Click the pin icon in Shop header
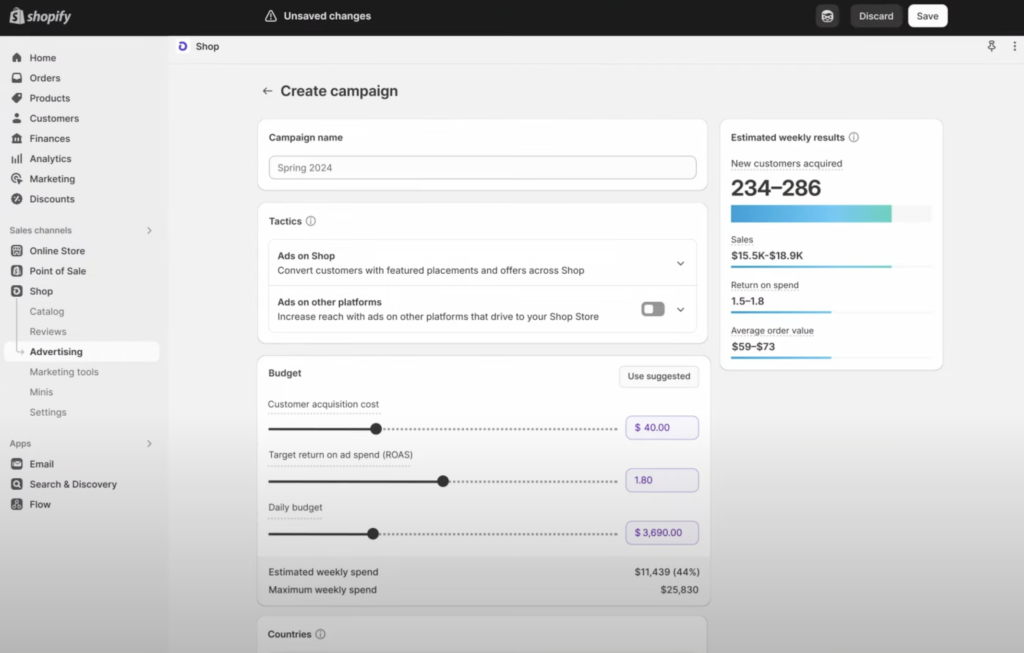 click(991, 46)
